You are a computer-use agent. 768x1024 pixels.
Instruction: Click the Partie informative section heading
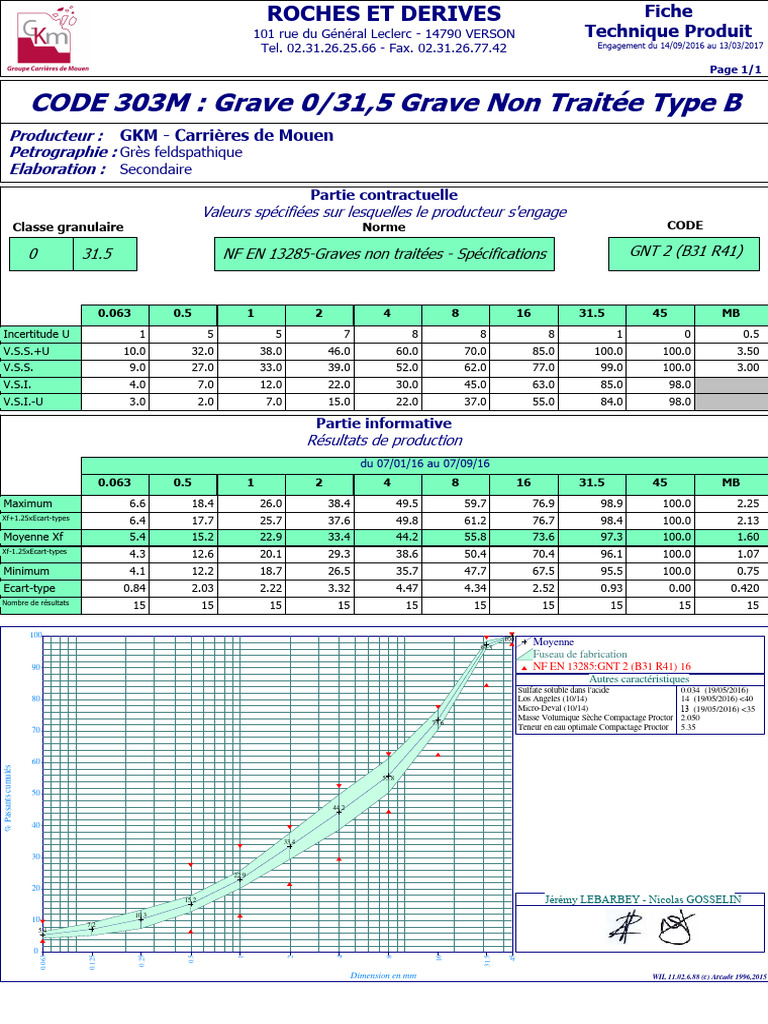pos(384,423)
